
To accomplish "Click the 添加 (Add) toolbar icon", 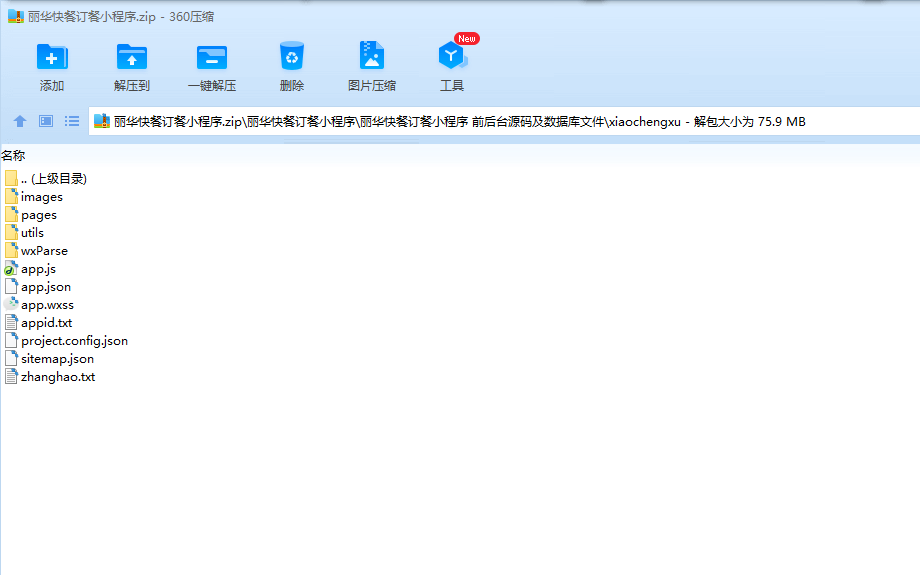I will coord(52,58).
